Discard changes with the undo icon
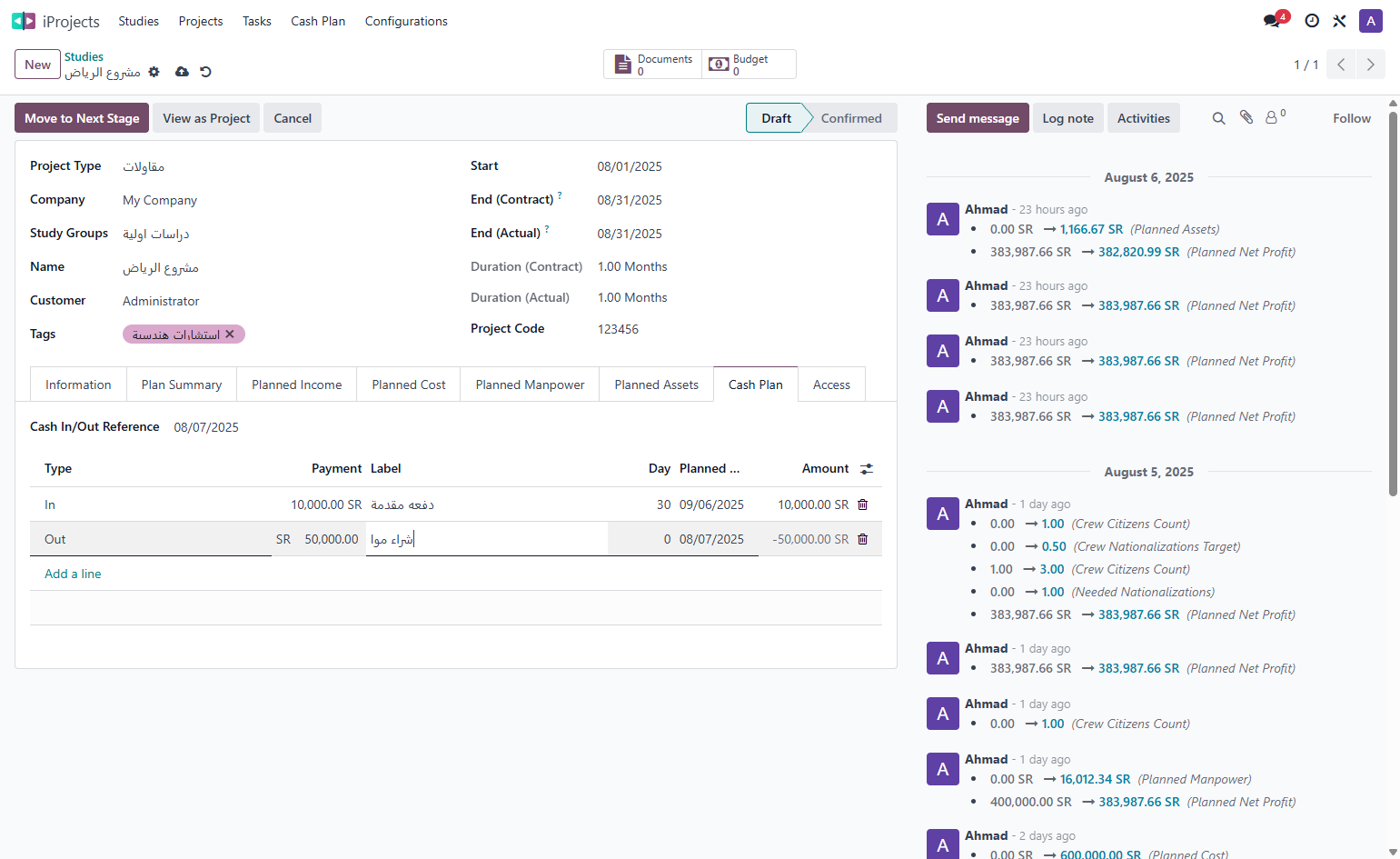 (x=205, y=72)
